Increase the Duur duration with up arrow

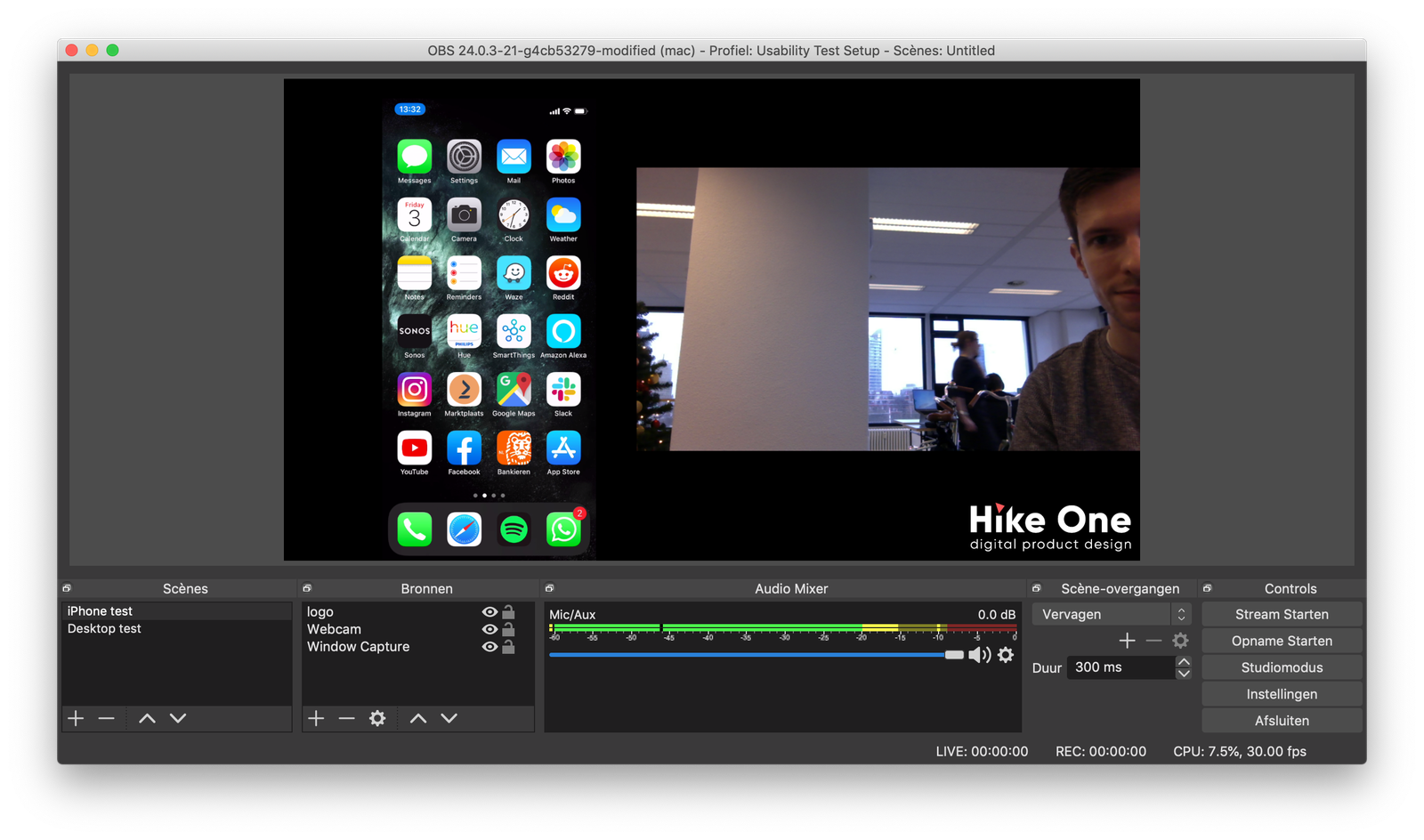(1184, 662)
